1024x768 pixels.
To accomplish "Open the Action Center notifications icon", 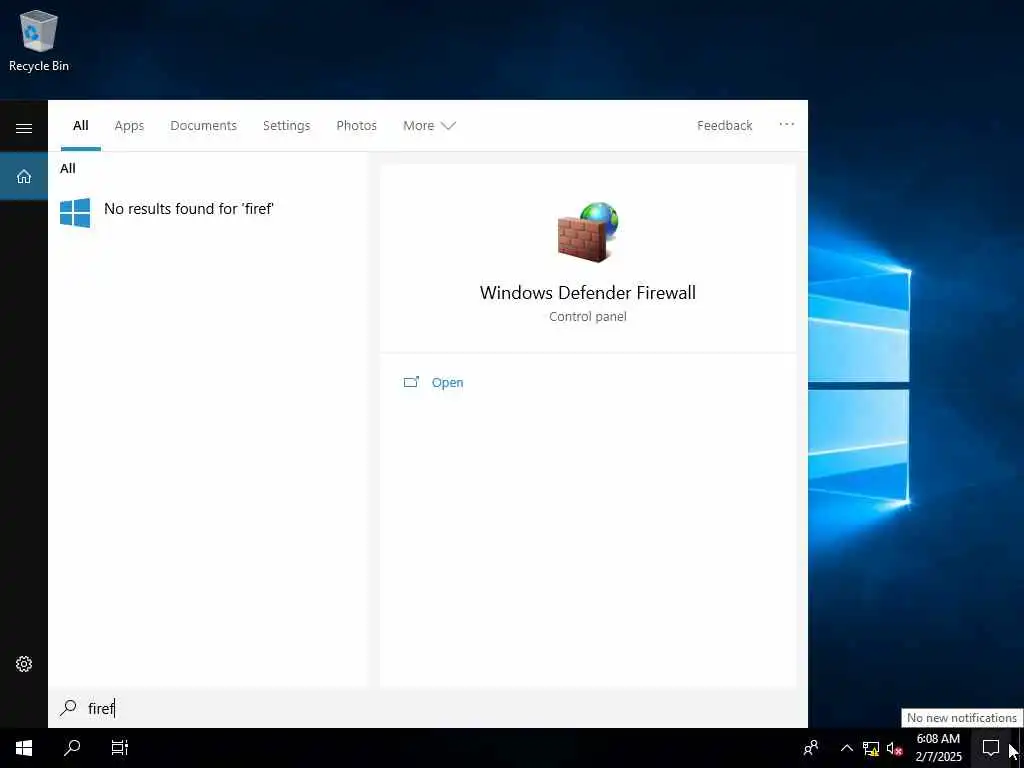I will [x=991, y=748].
